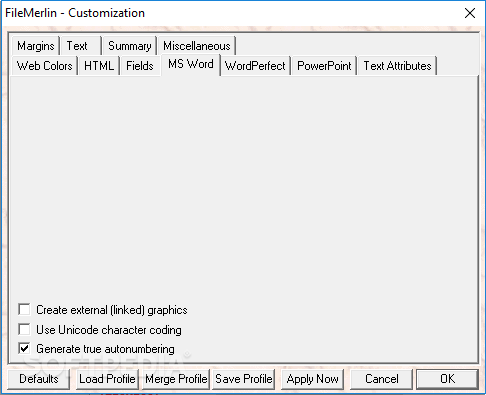Switch to the Web Colors tab
Viewport: 486px width, 395px height.
click(45, 66)
